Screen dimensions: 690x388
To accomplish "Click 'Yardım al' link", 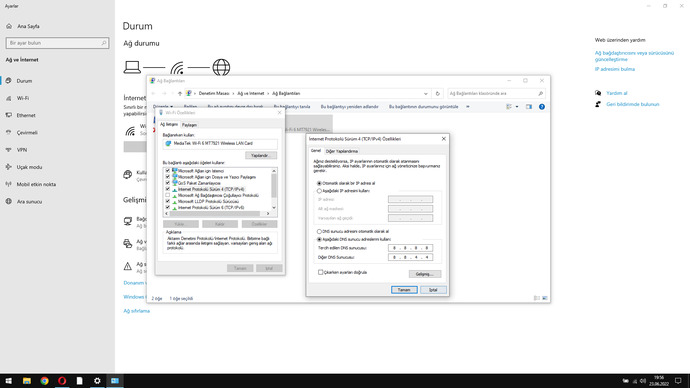I will [x=617, y=93].
